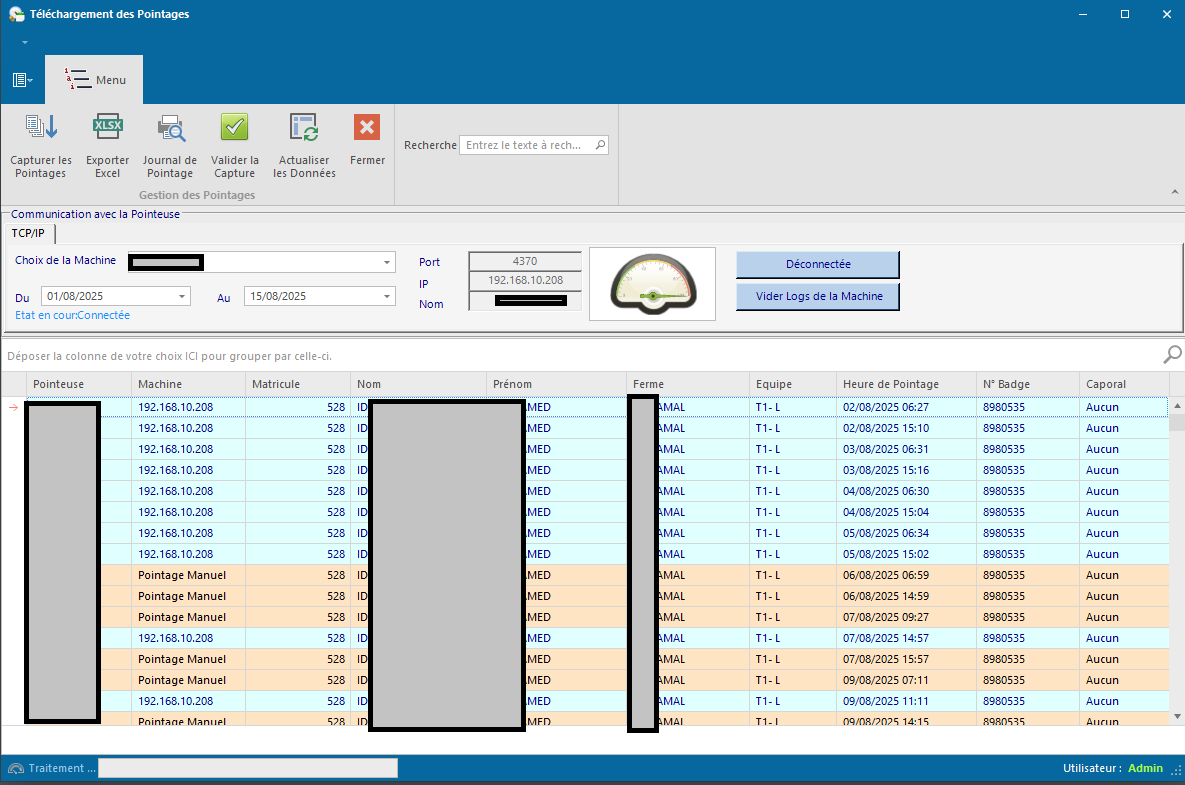1185x785 pixels.
Task: Export data with Exporter Excel icon
Action: pos(107,127)
